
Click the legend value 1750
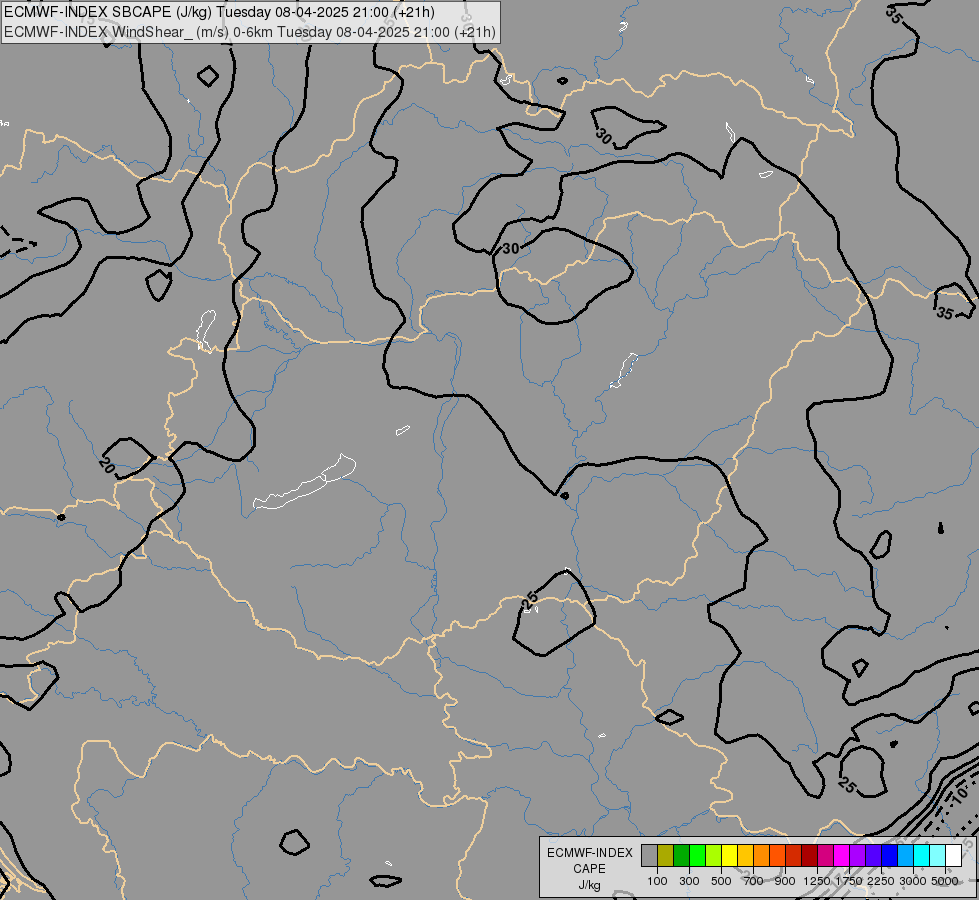(x=849, y=881)
